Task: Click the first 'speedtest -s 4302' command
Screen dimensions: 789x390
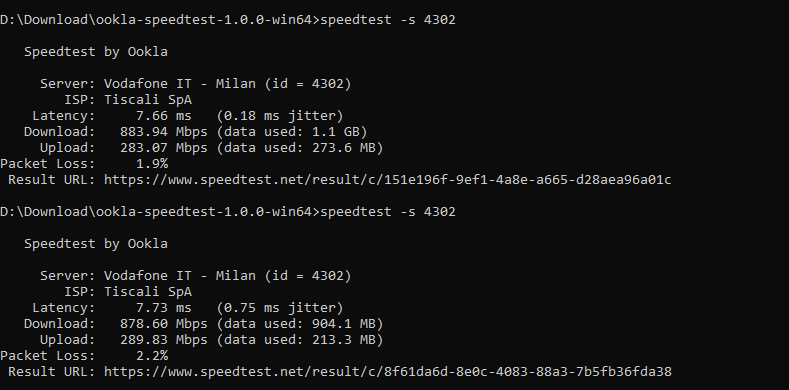Action: pos(387,20)
